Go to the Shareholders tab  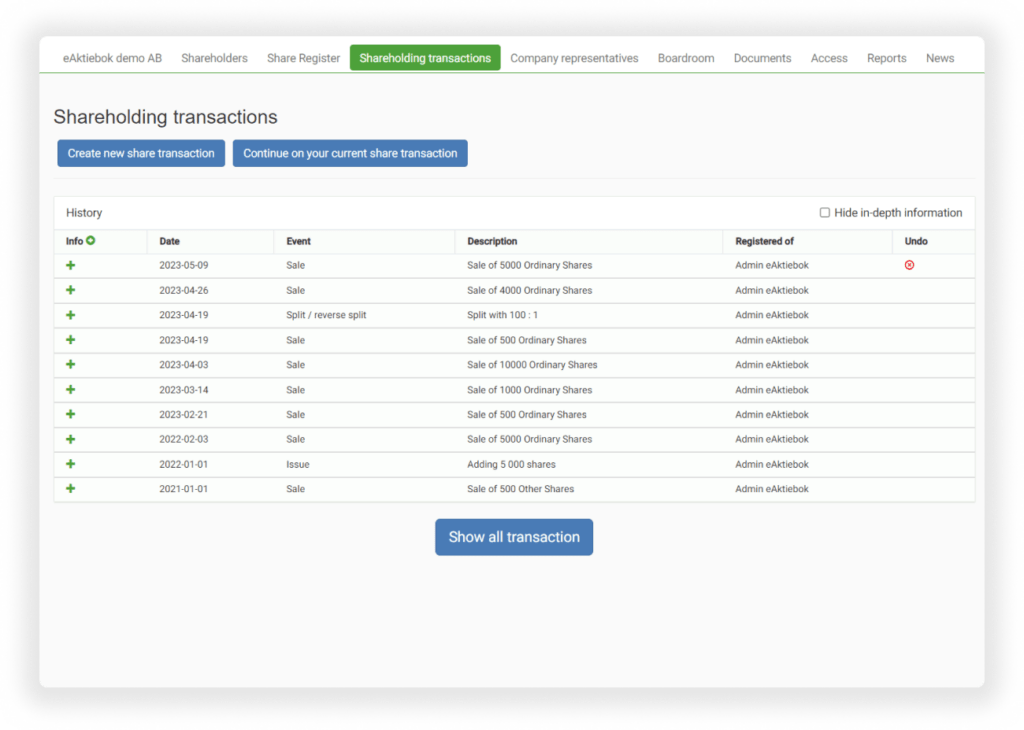(x=214, y=58)
